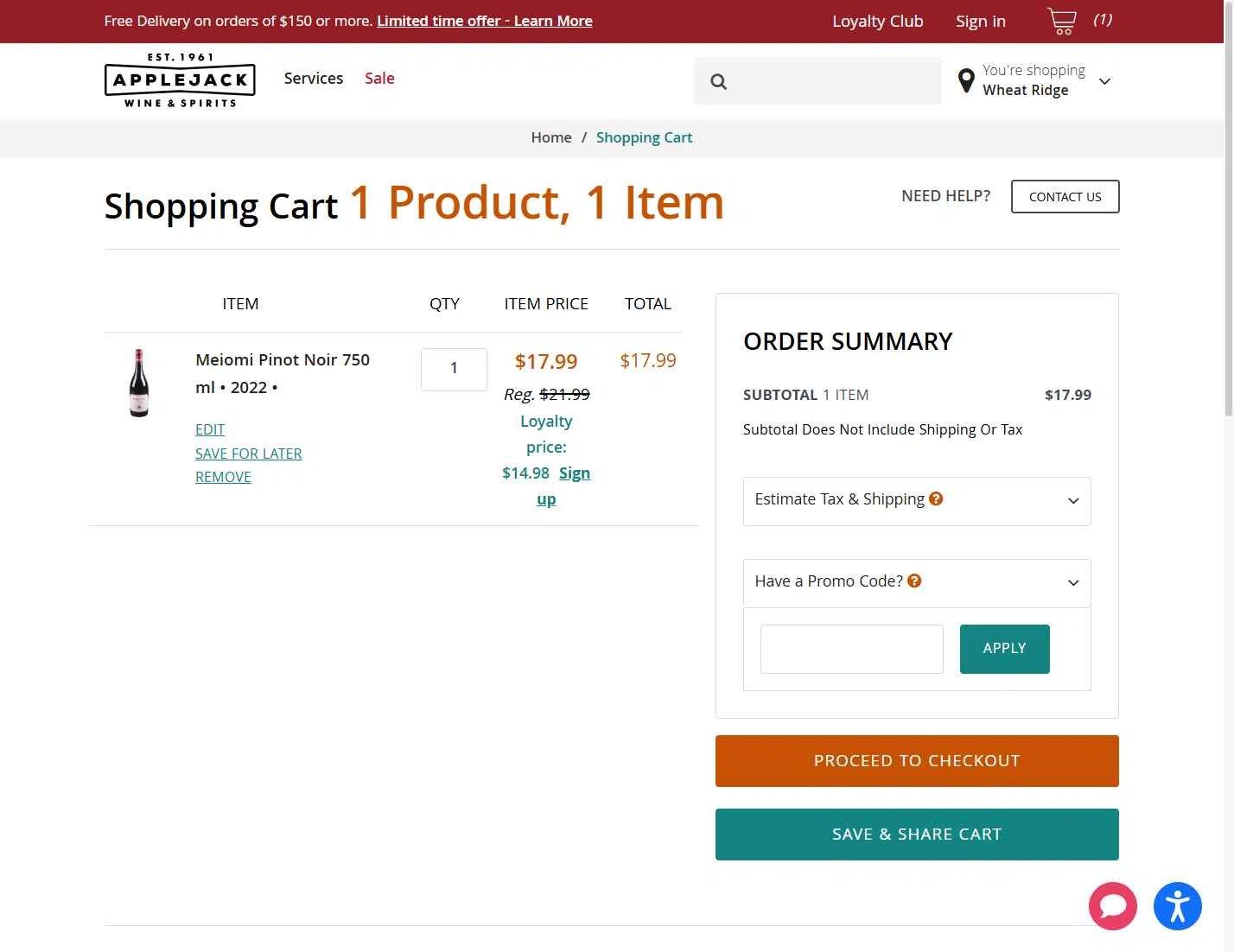
Task: Click the Applejack Wine & Spirits logo
Action: 180,80
